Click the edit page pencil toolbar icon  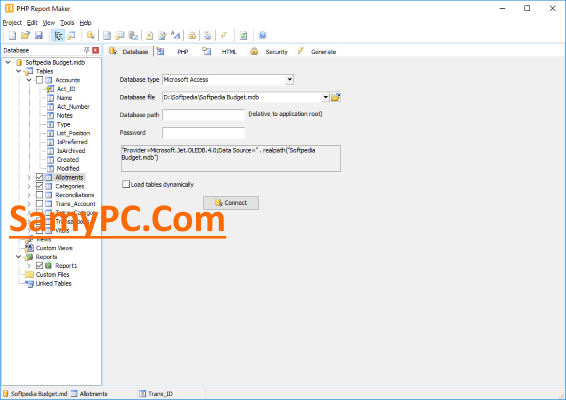(x=162, y=35)
